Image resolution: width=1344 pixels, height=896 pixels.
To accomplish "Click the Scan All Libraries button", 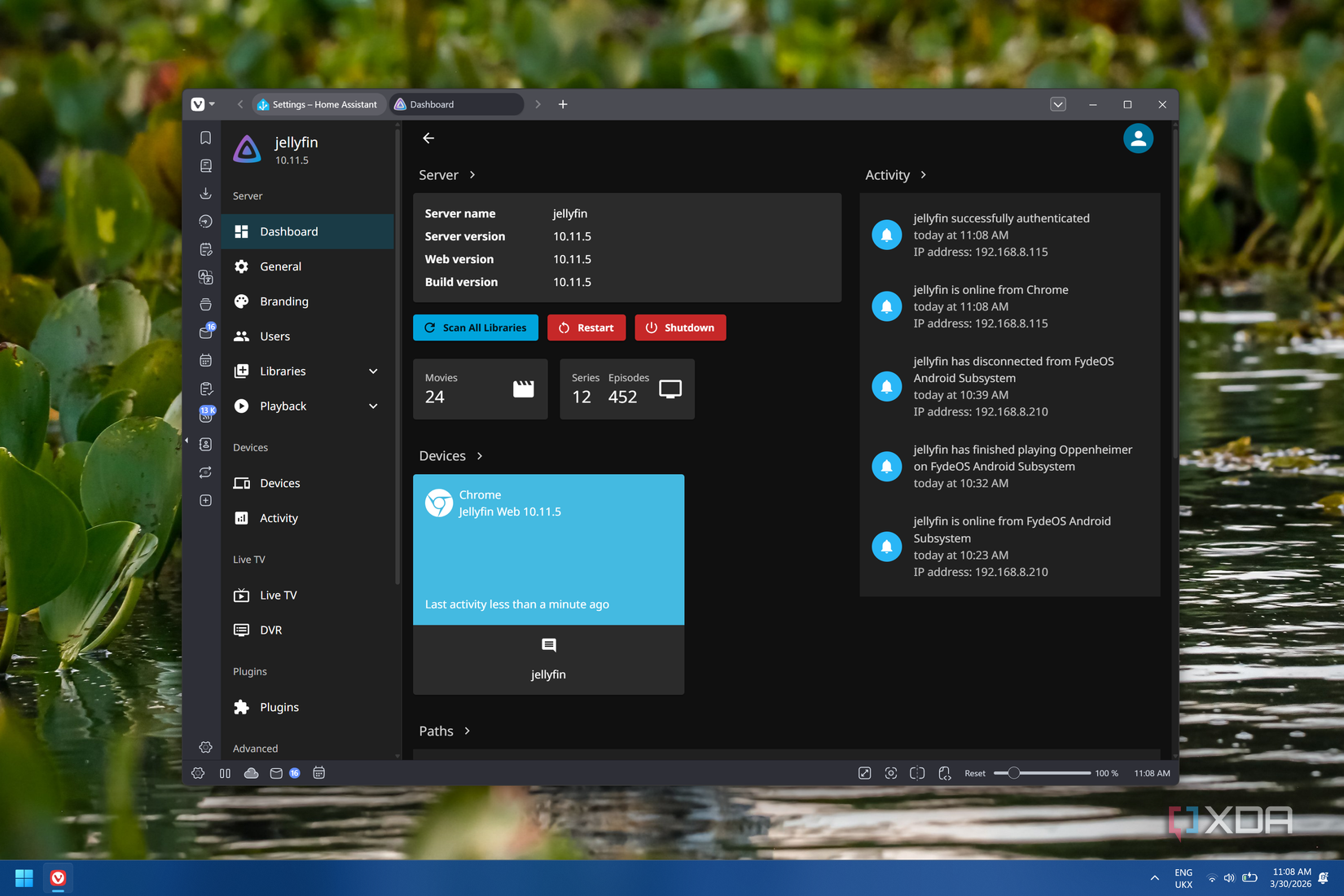I will point(475,327).
